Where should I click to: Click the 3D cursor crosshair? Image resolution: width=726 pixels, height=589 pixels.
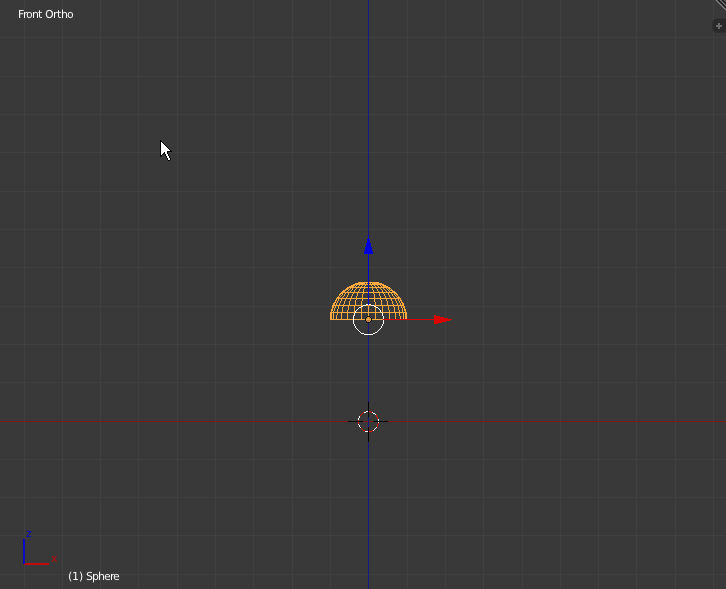[368, 421]
